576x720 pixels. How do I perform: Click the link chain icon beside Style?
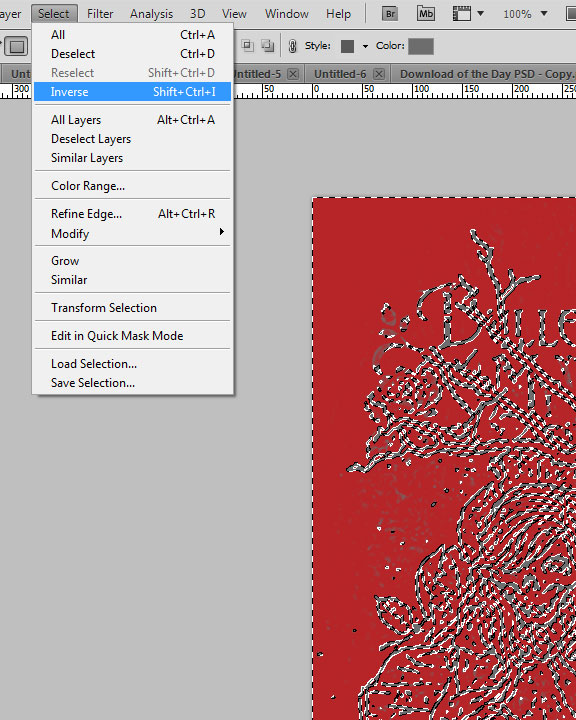(292, 46)
